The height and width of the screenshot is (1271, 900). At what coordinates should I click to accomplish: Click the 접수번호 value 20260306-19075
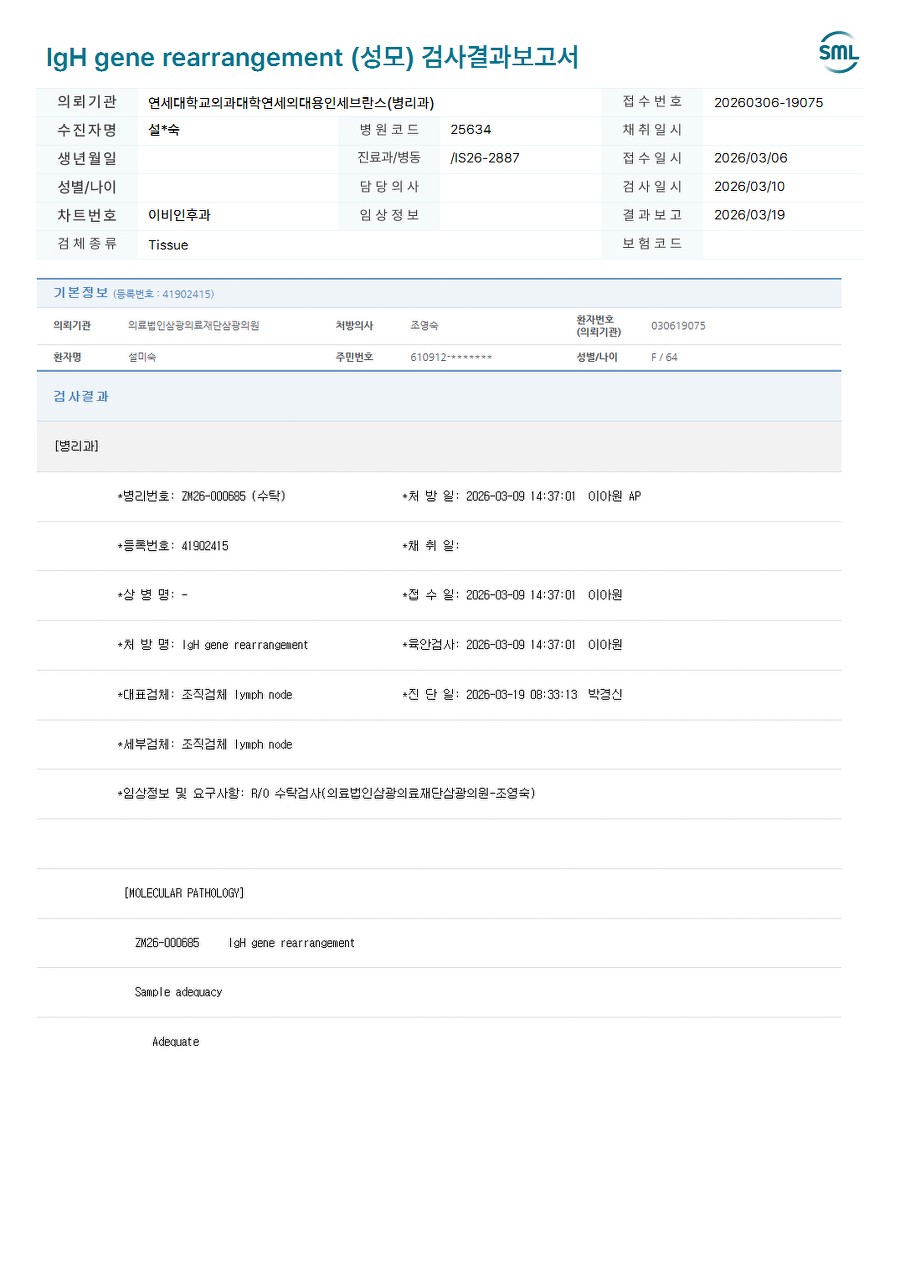click(x=769, y=102)
